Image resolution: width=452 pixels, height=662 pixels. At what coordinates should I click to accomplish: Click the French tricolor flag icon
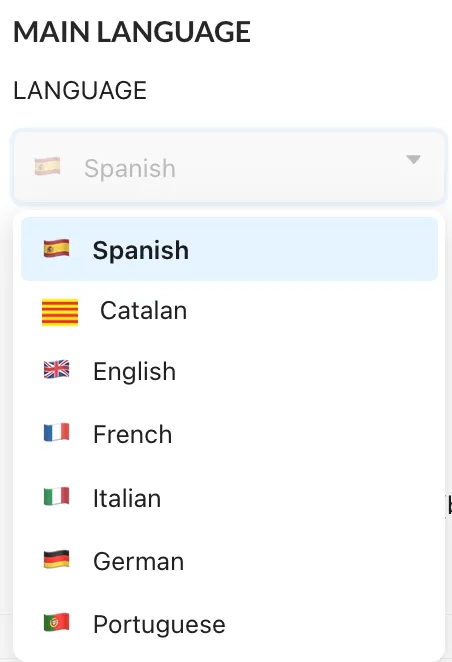57,432
